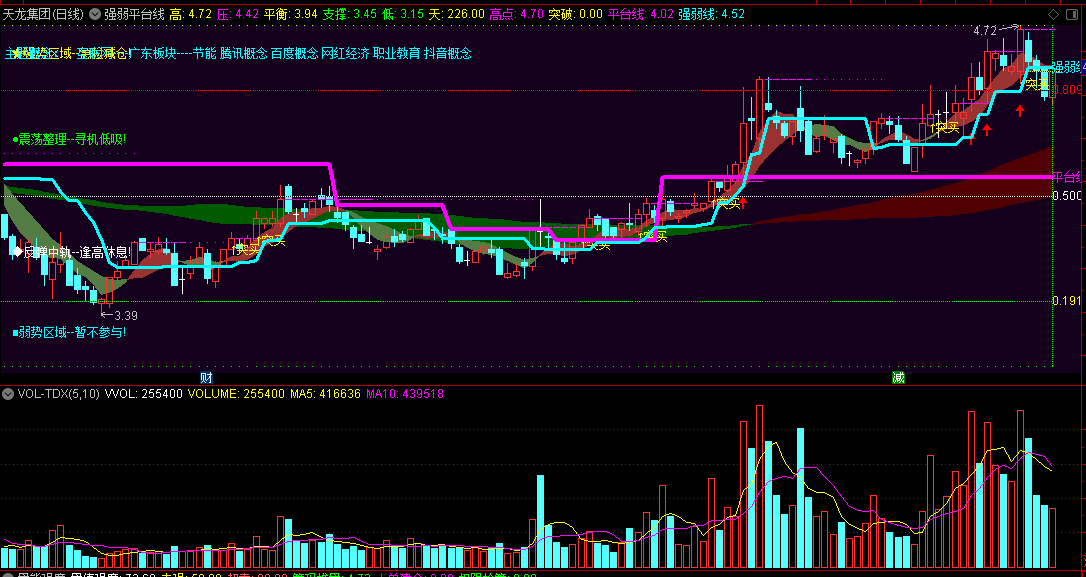Click the 抖音概念 concept tag

pos(447,53)
